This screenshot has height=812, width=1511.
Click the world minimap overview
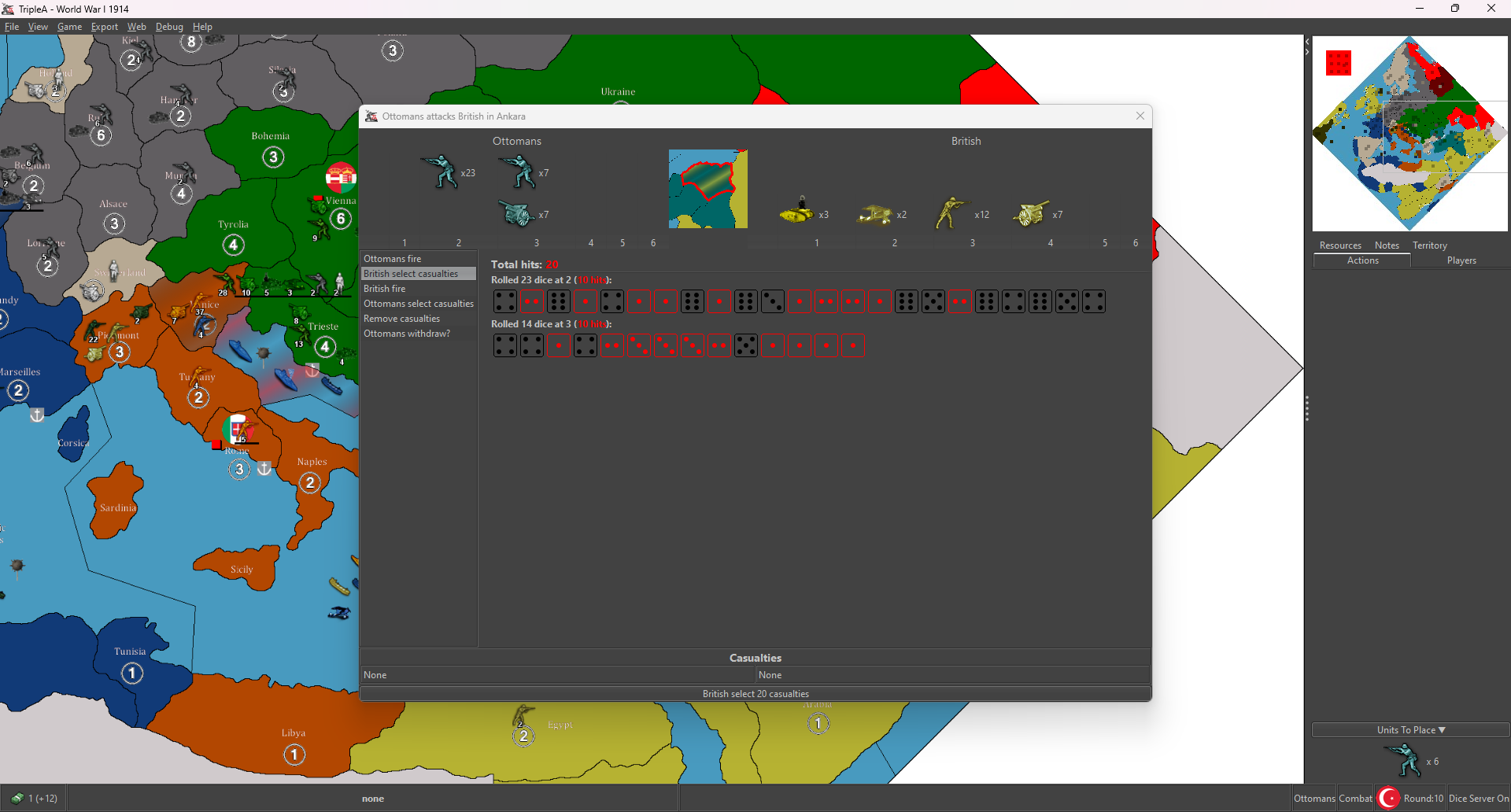(1409, 133)
